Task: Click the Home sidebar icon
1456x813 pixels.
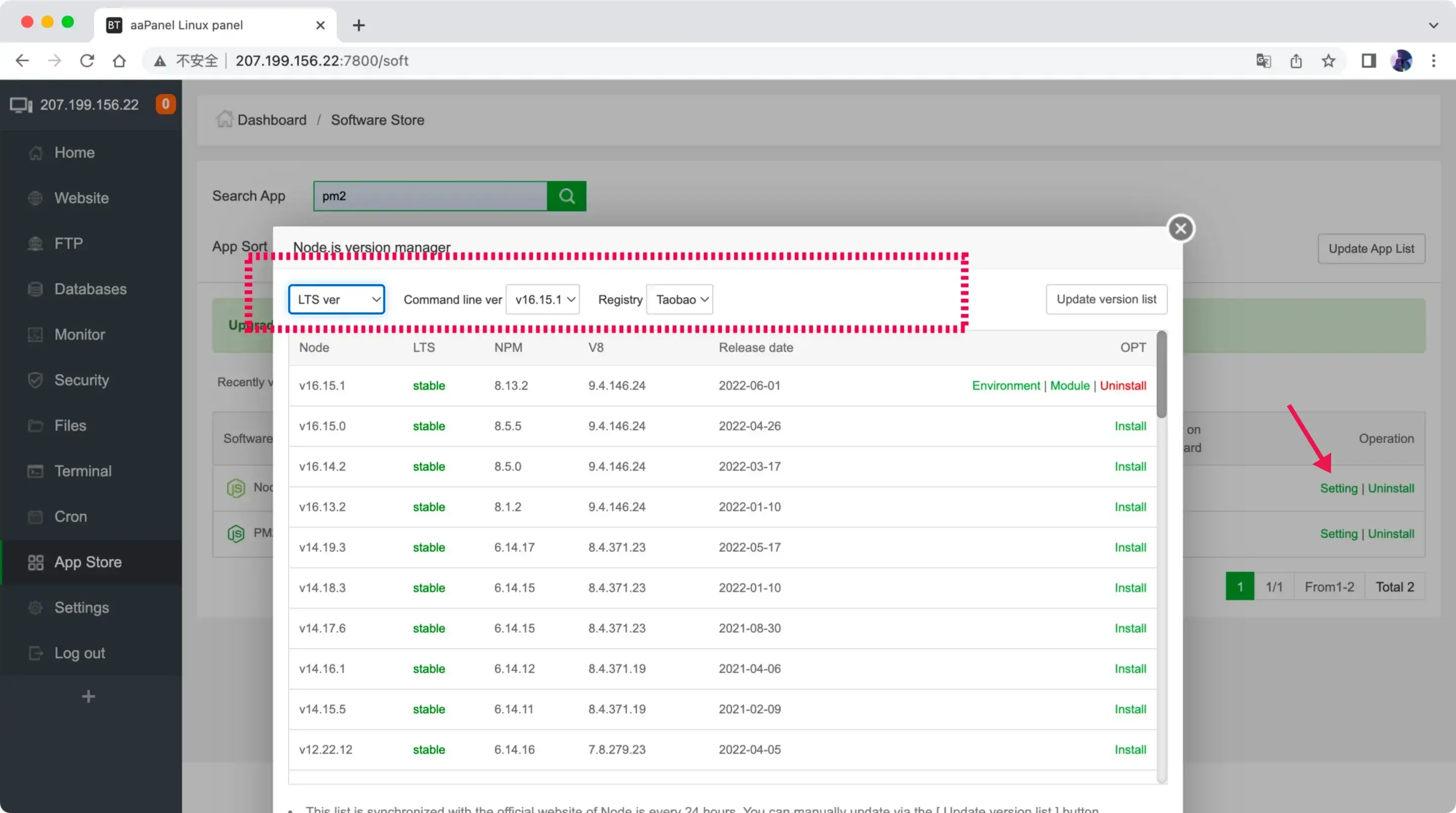Action: click(x=35, y=153)
